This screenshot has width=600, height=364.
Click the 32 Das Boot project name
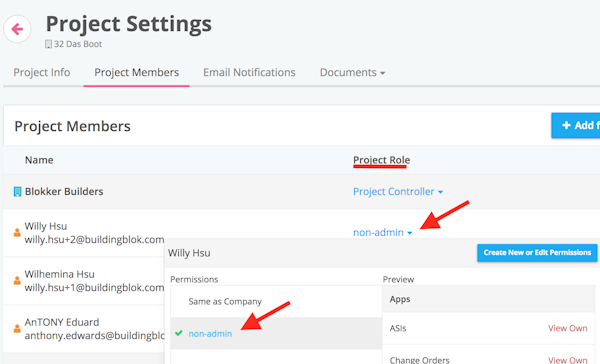(x=78, y=44)
